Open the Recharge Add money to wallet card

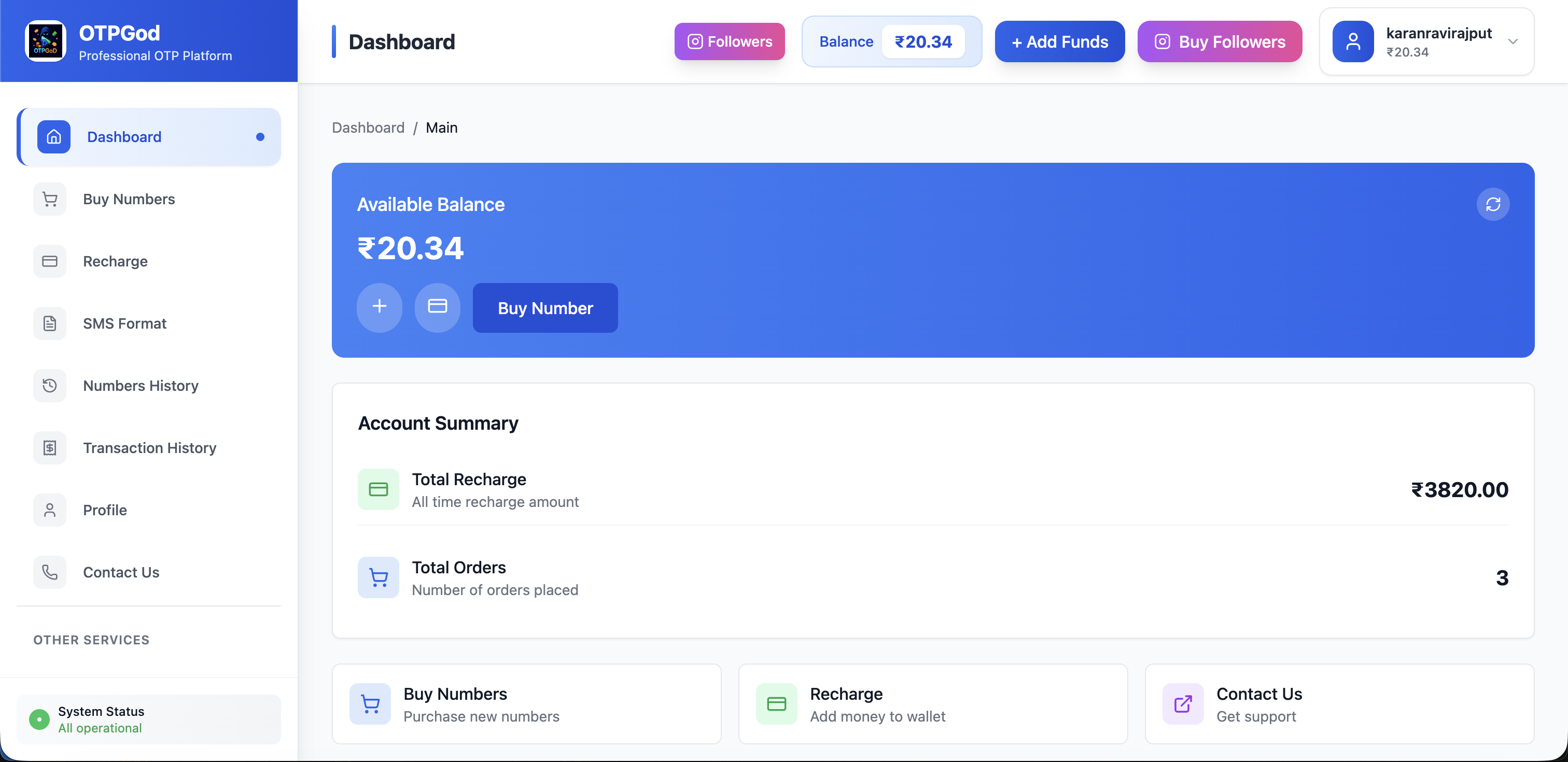click(933, 703)
